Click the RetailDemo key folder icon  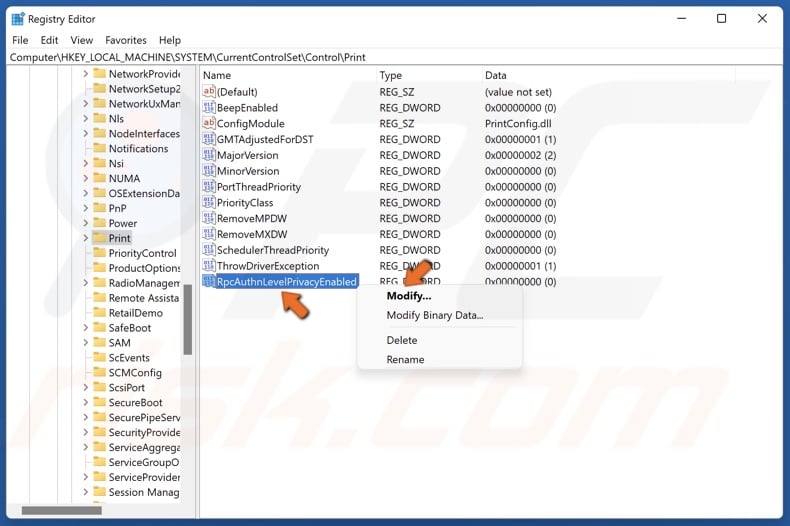click(100, 312)
